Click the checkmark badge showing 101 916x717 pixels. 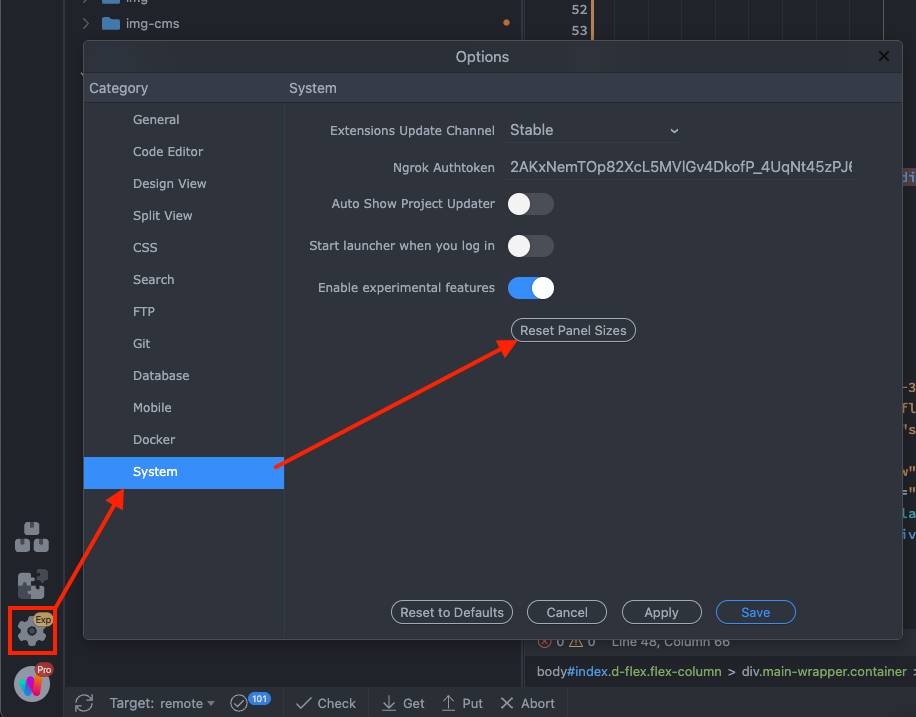[x=250, y=702]
